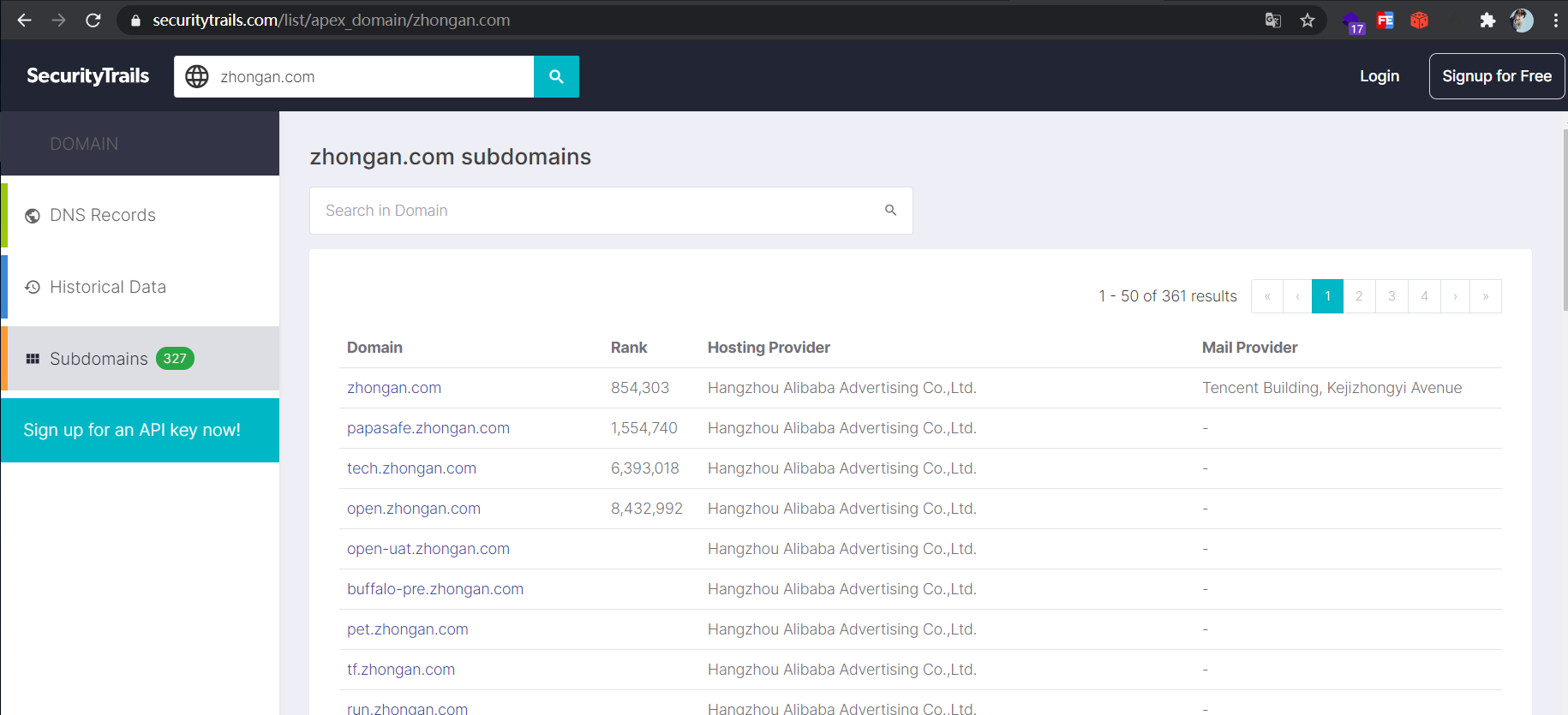
Task: Click Sign up for an API key banner
Action: point(140,430)
